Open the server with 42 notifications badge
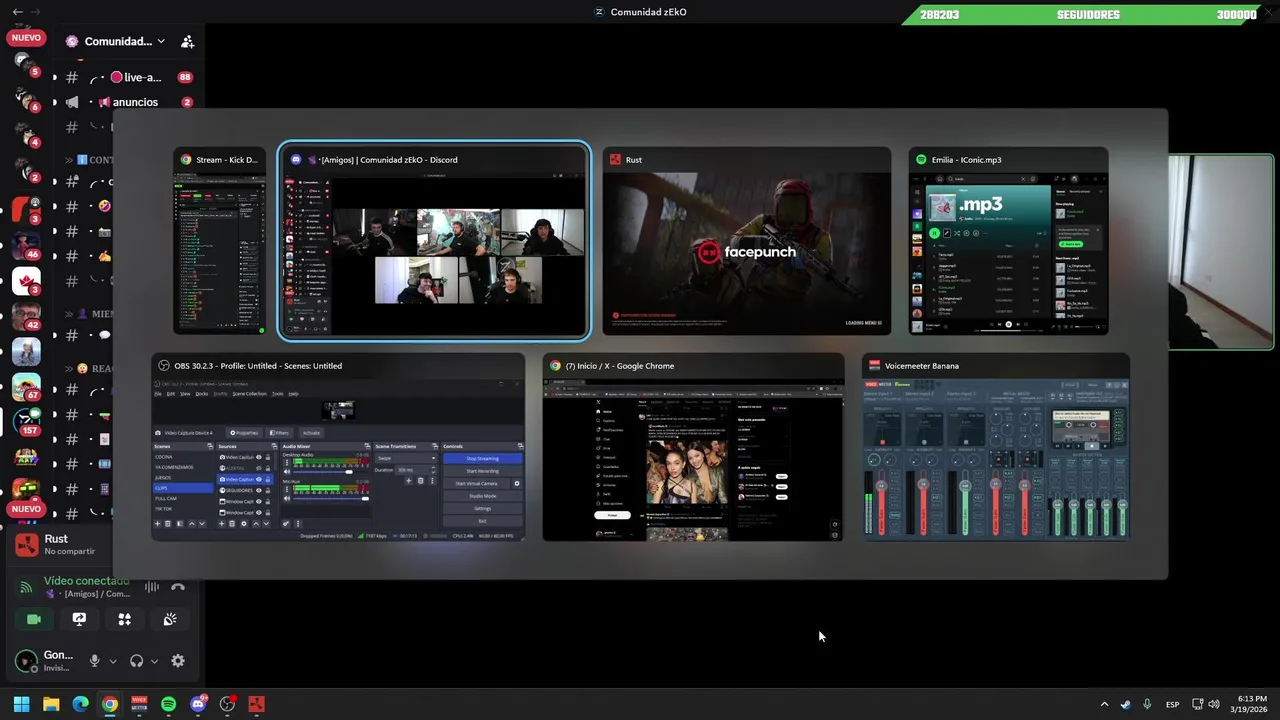 coord(26,317)
